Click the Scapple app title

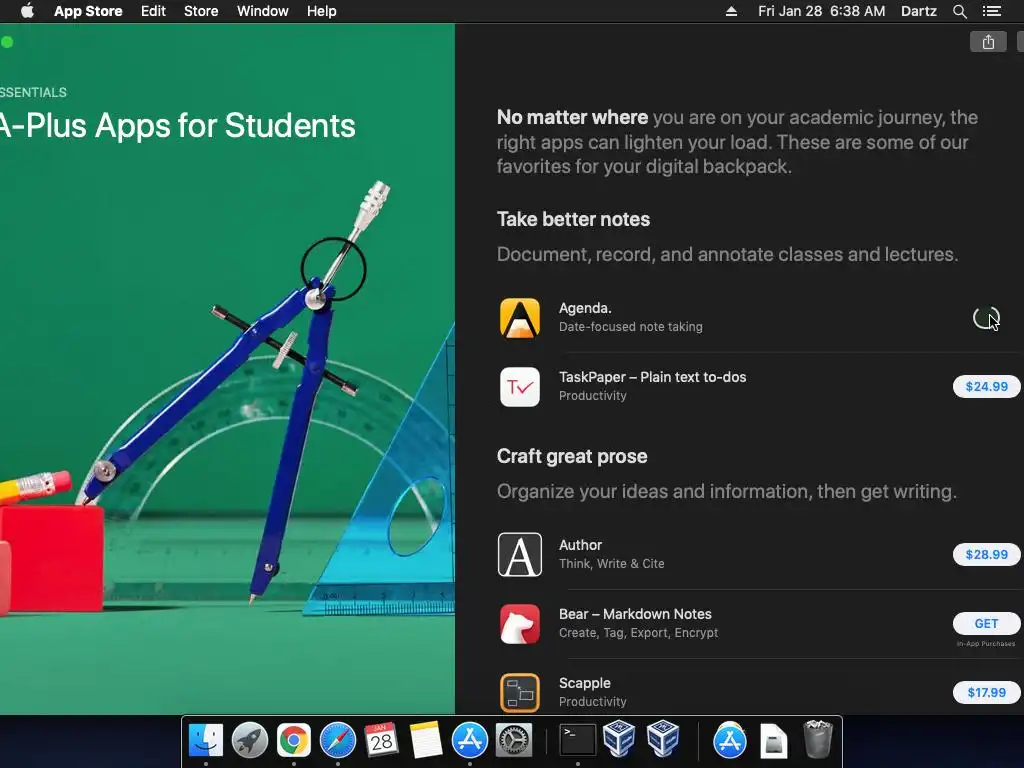click(584, 683)
